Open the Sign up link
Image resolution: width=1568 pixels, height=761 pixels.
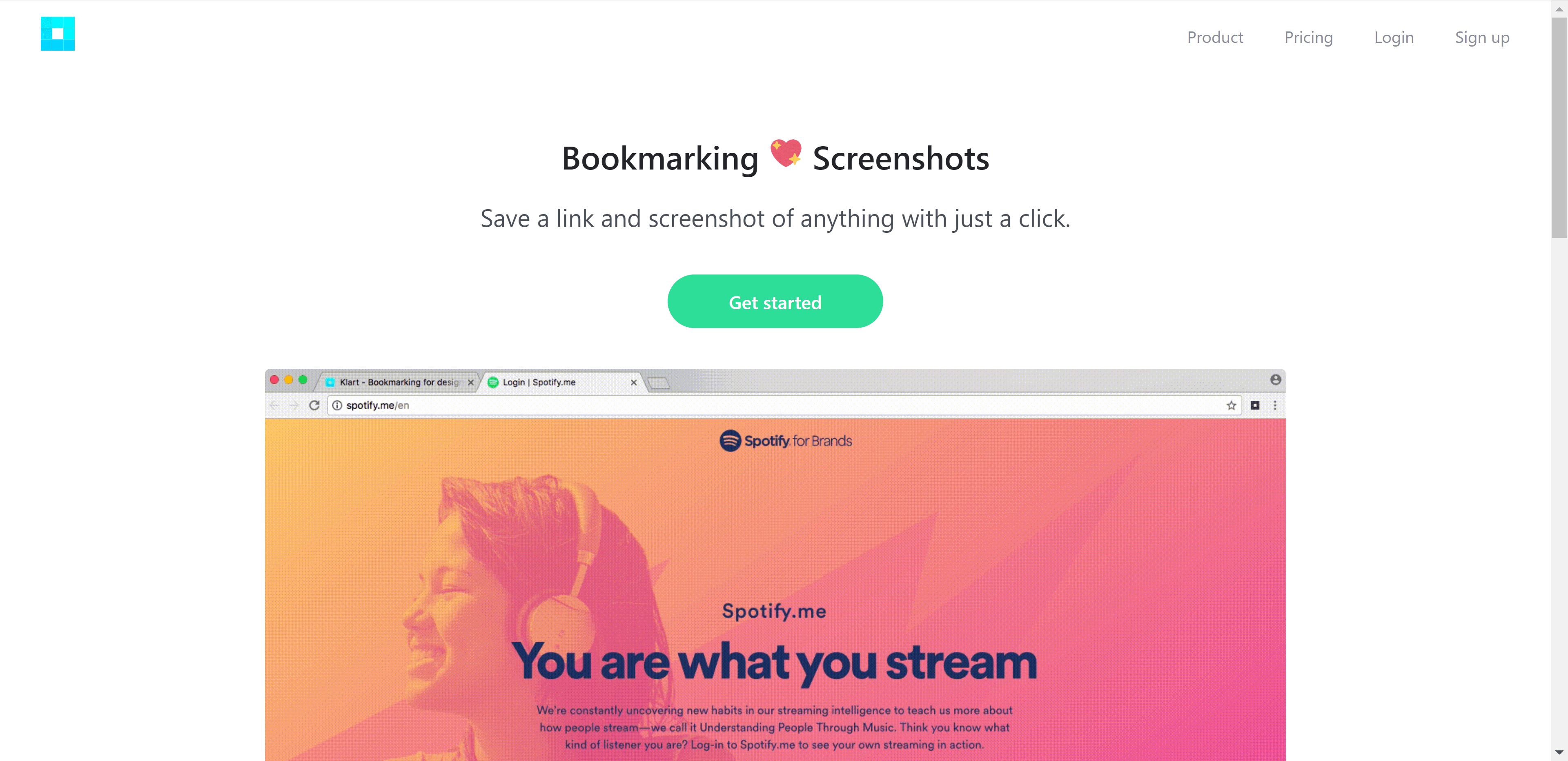[x=1481, y=37]
